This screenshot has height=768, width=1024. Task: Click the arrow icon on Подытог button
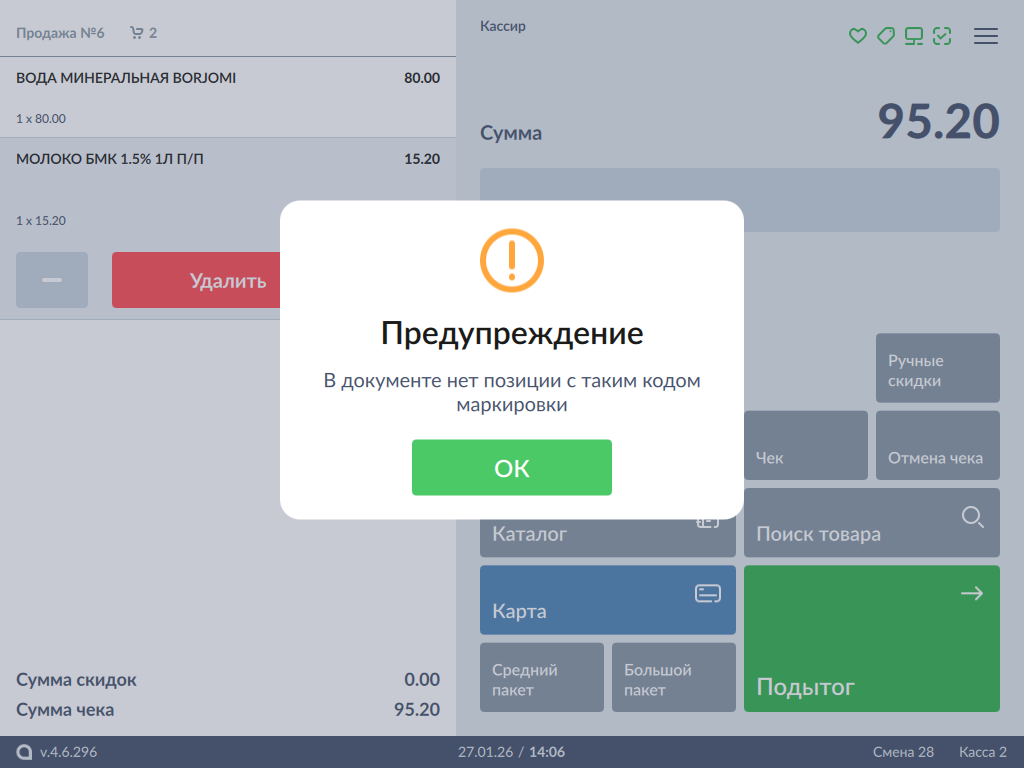tap(971, 594)
